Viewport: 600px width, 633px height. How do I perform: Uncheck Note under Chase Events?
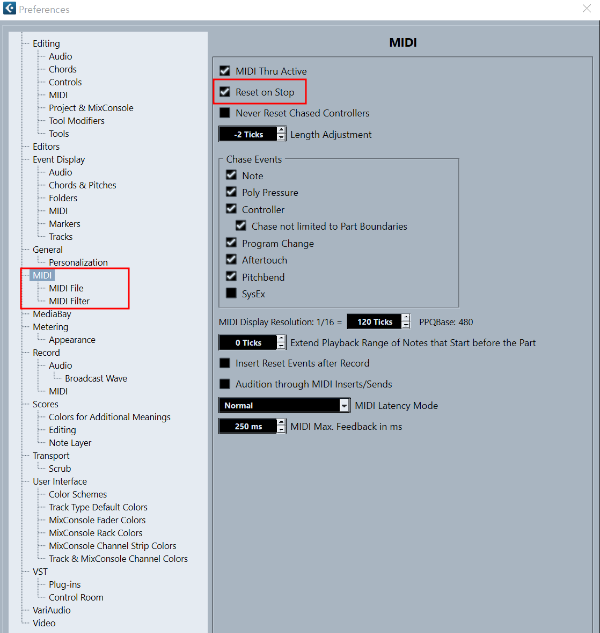[231, 175]
